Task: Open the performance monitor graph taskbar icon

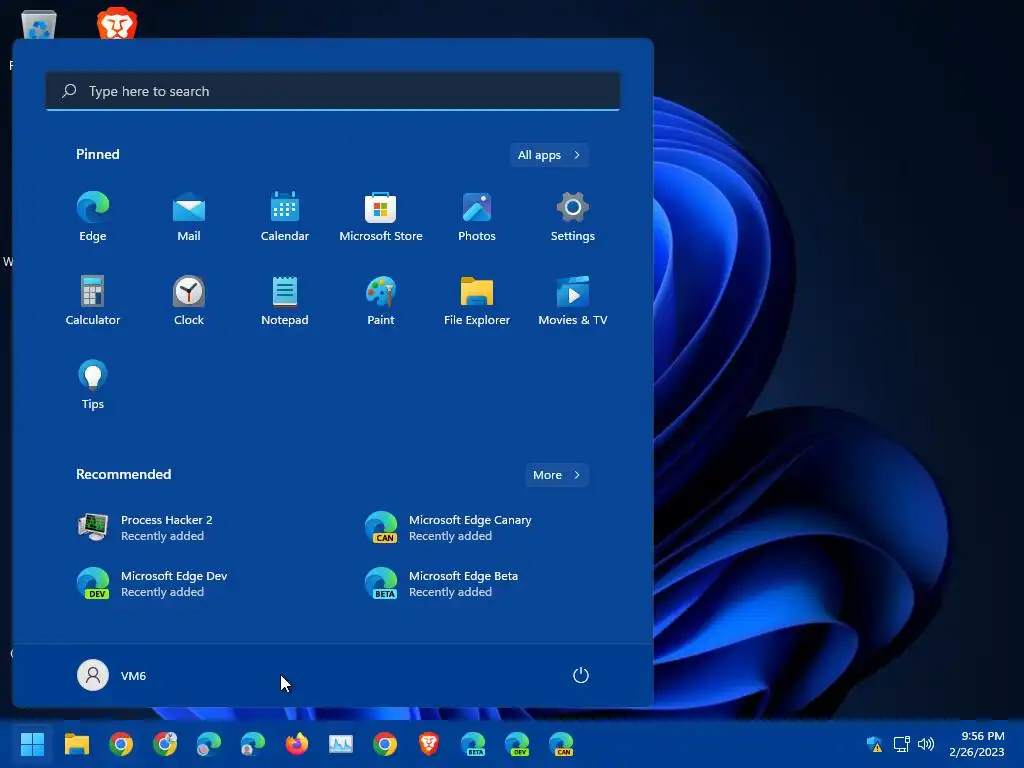Action: [x=341, y=744]
